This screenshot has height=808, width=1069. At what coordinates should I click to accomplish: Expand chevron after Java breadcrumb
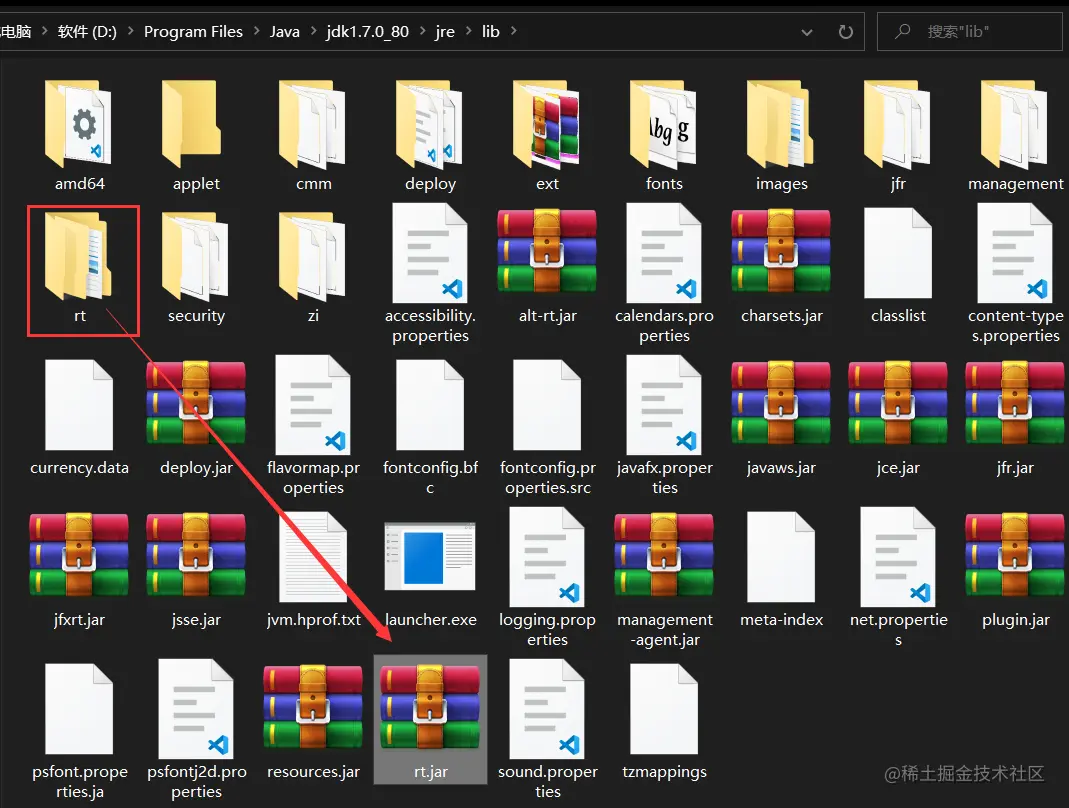coord(314,31)
